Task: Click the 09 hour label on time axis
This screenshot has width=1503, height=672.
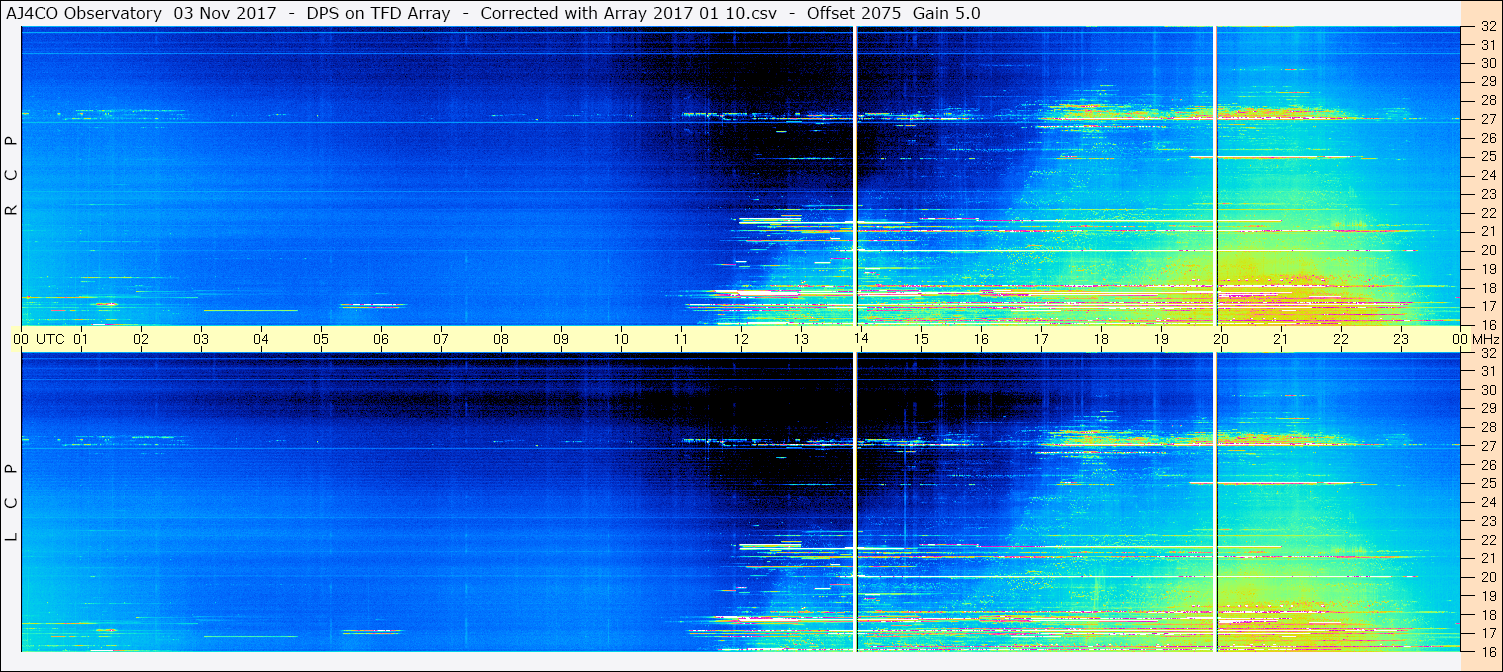Action: (x=561, y=339)
